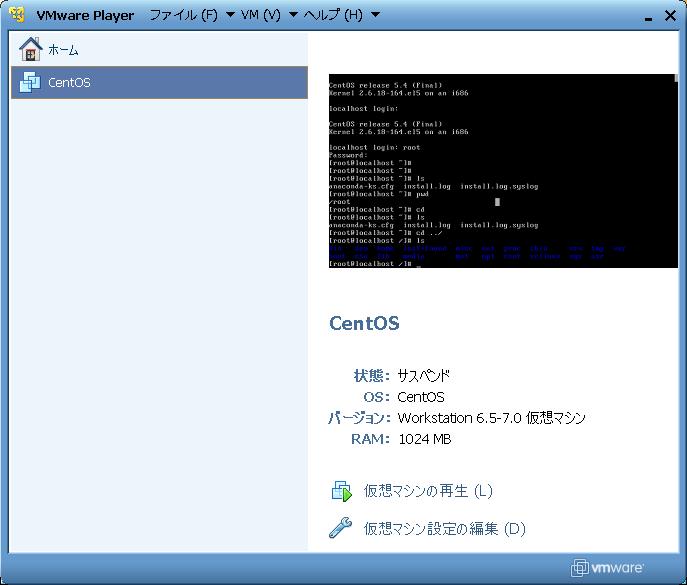
Task: Click the wrench settings icon
Action: (x=342, y=528)
